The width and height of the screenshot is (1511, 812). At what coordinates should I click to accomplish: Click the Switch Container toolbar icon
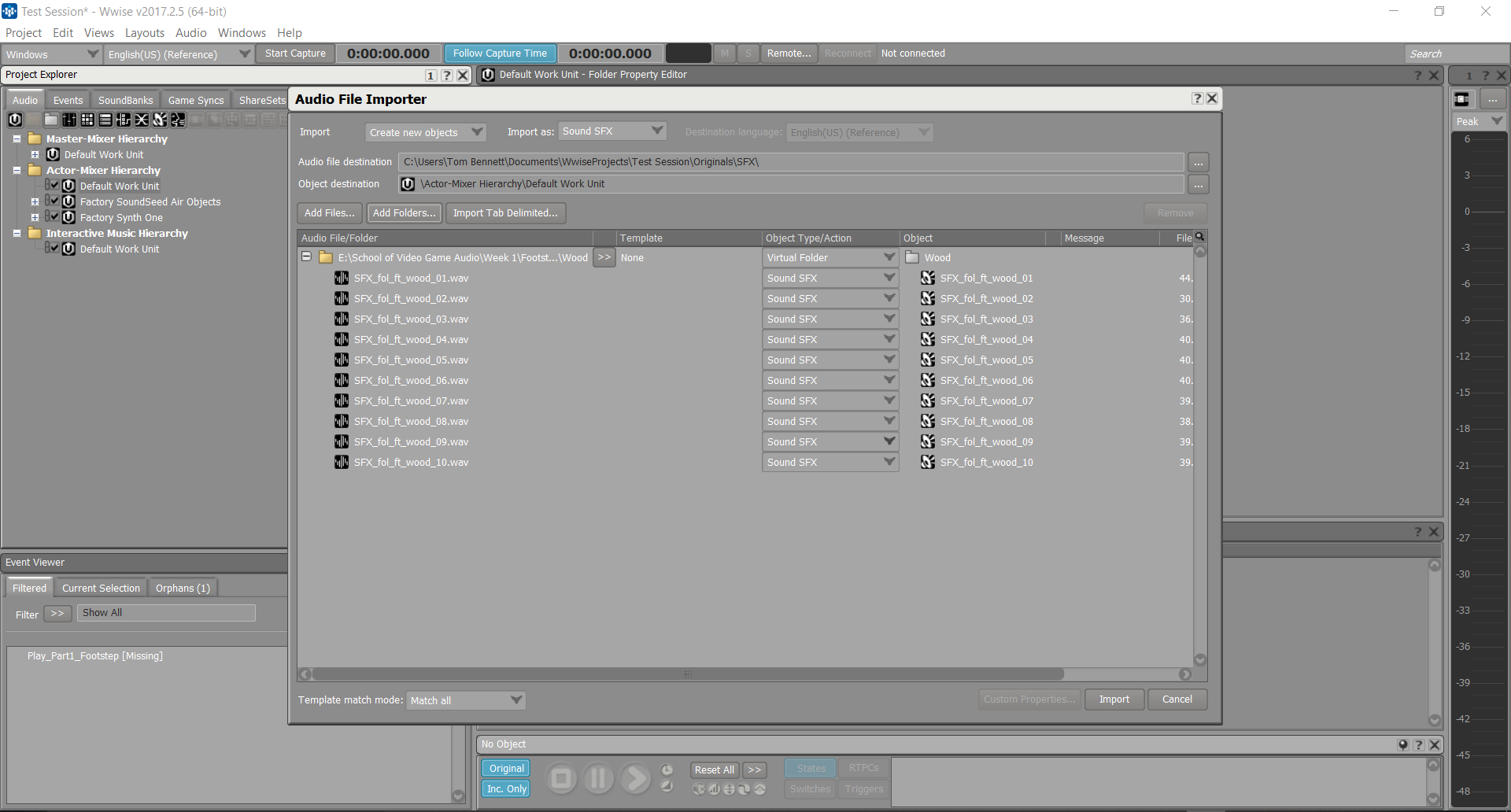(x=124, y=120)
